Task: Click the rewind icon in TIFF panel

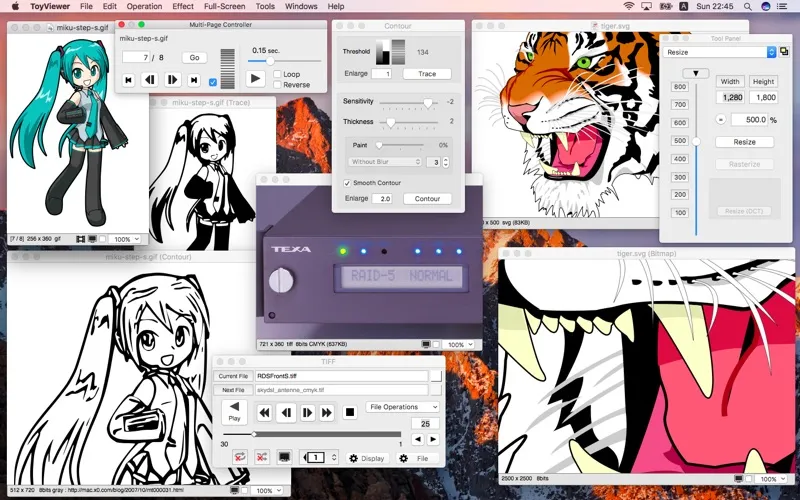Action: pos(264,413)
